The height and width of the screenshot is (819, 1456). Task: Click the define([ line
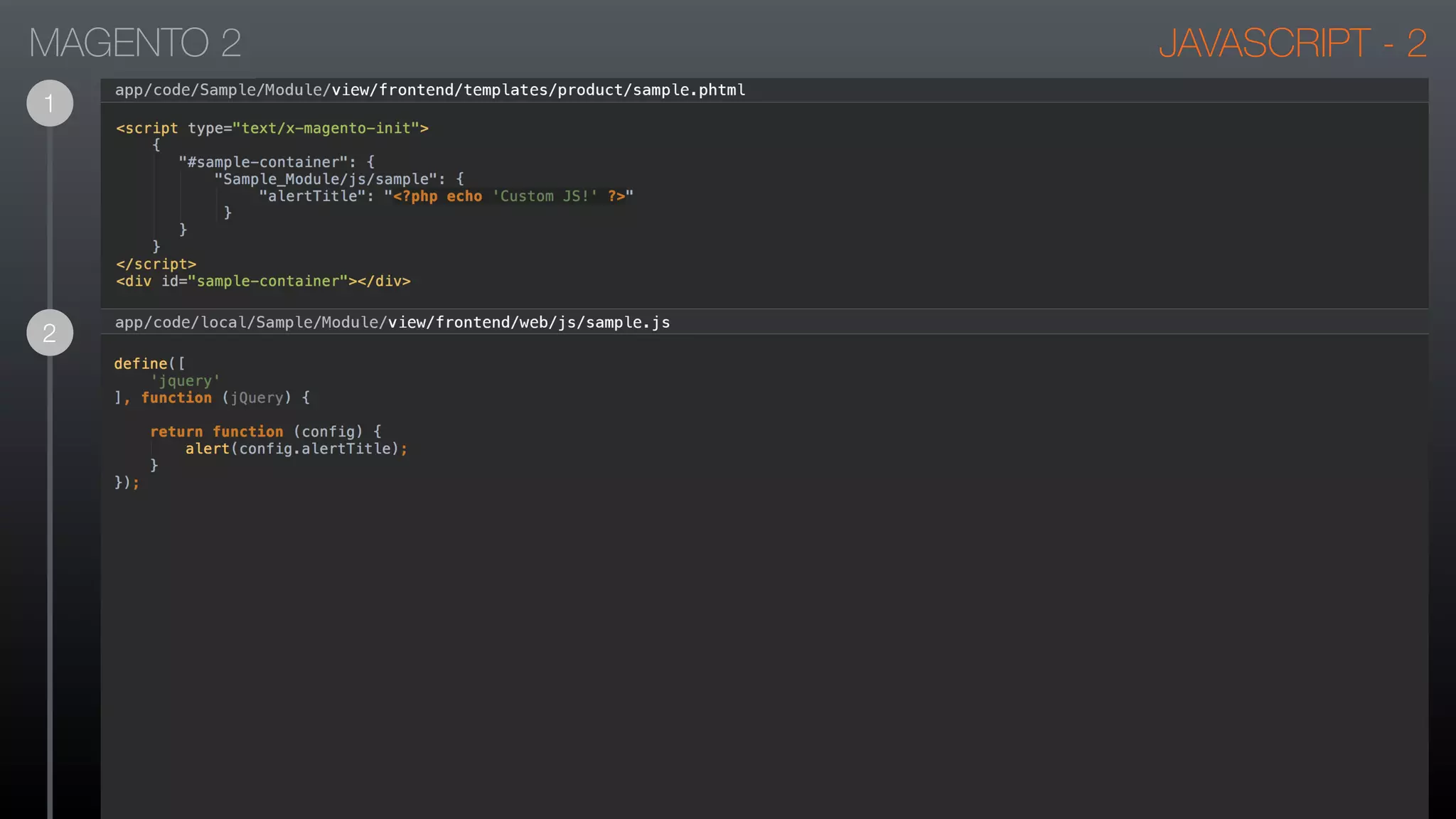coord(149,363)
